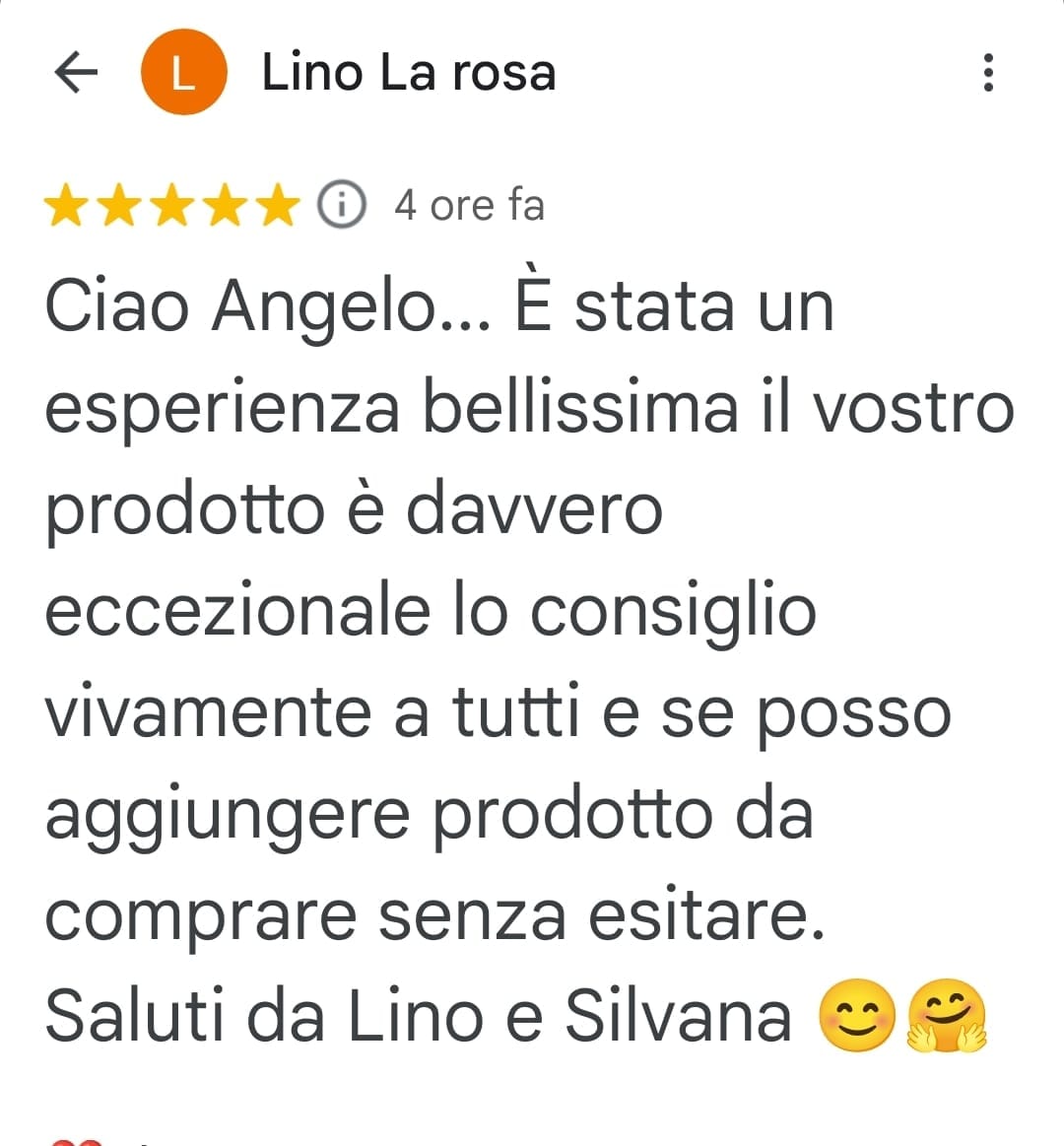Select the third rating star

[x=172, y=205]
